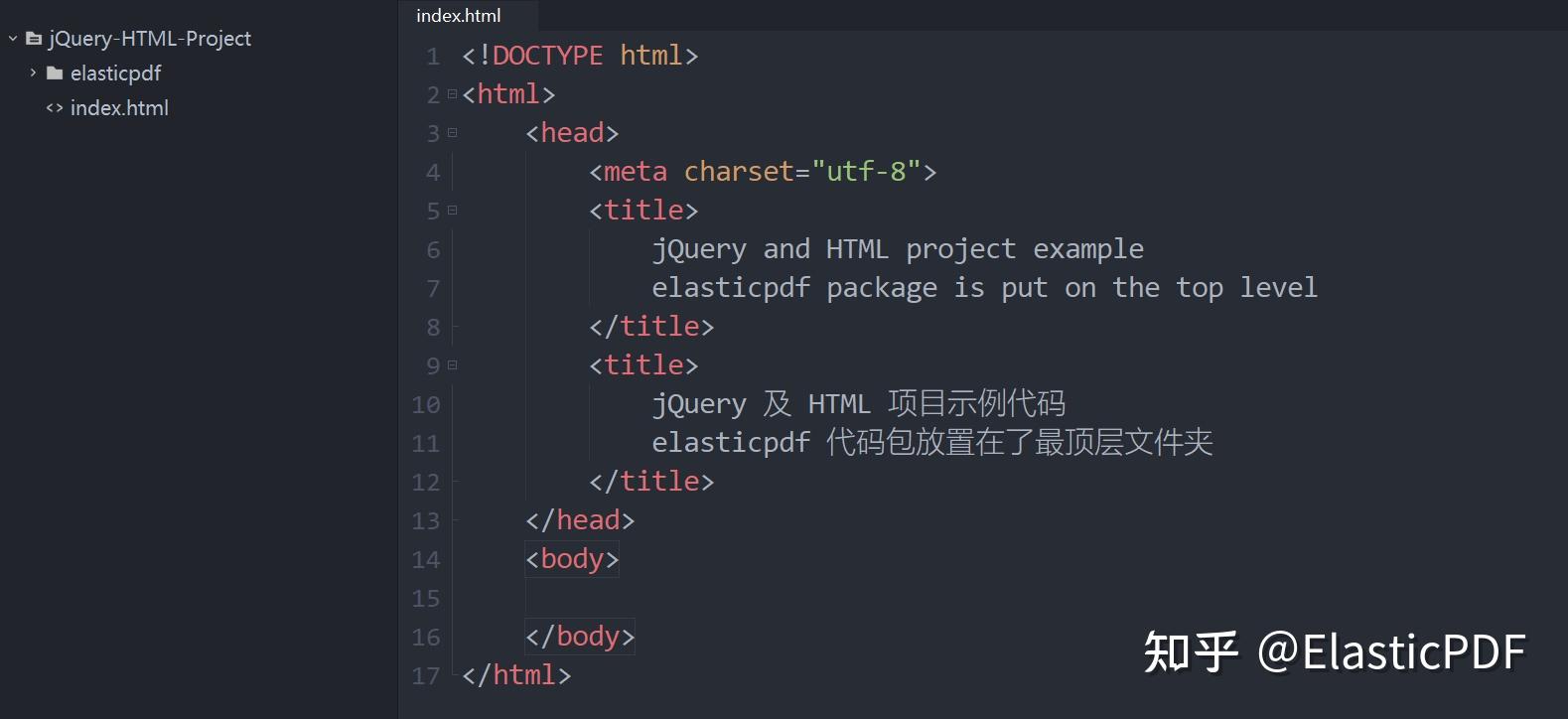Expand the elasticpdf folder chevron

point(33,72)
